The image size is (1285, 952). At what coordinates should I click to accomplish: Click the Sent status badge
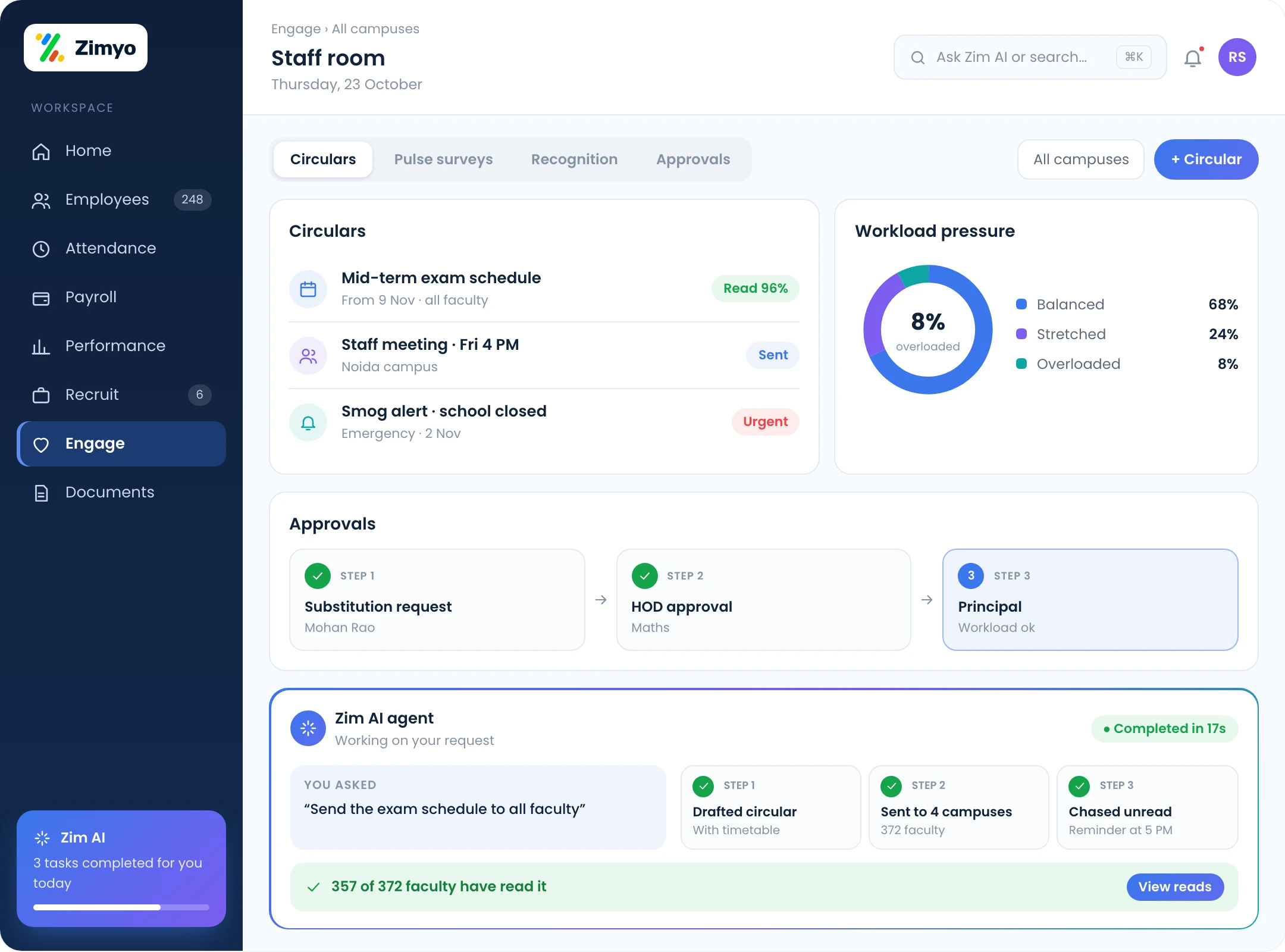tap(773, 355)
